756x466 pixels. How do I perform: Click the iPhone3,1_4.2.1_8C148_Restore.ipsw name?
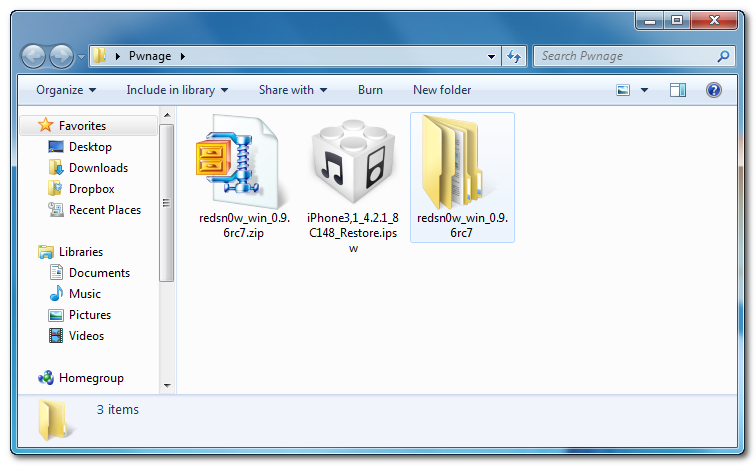(353, 233)
